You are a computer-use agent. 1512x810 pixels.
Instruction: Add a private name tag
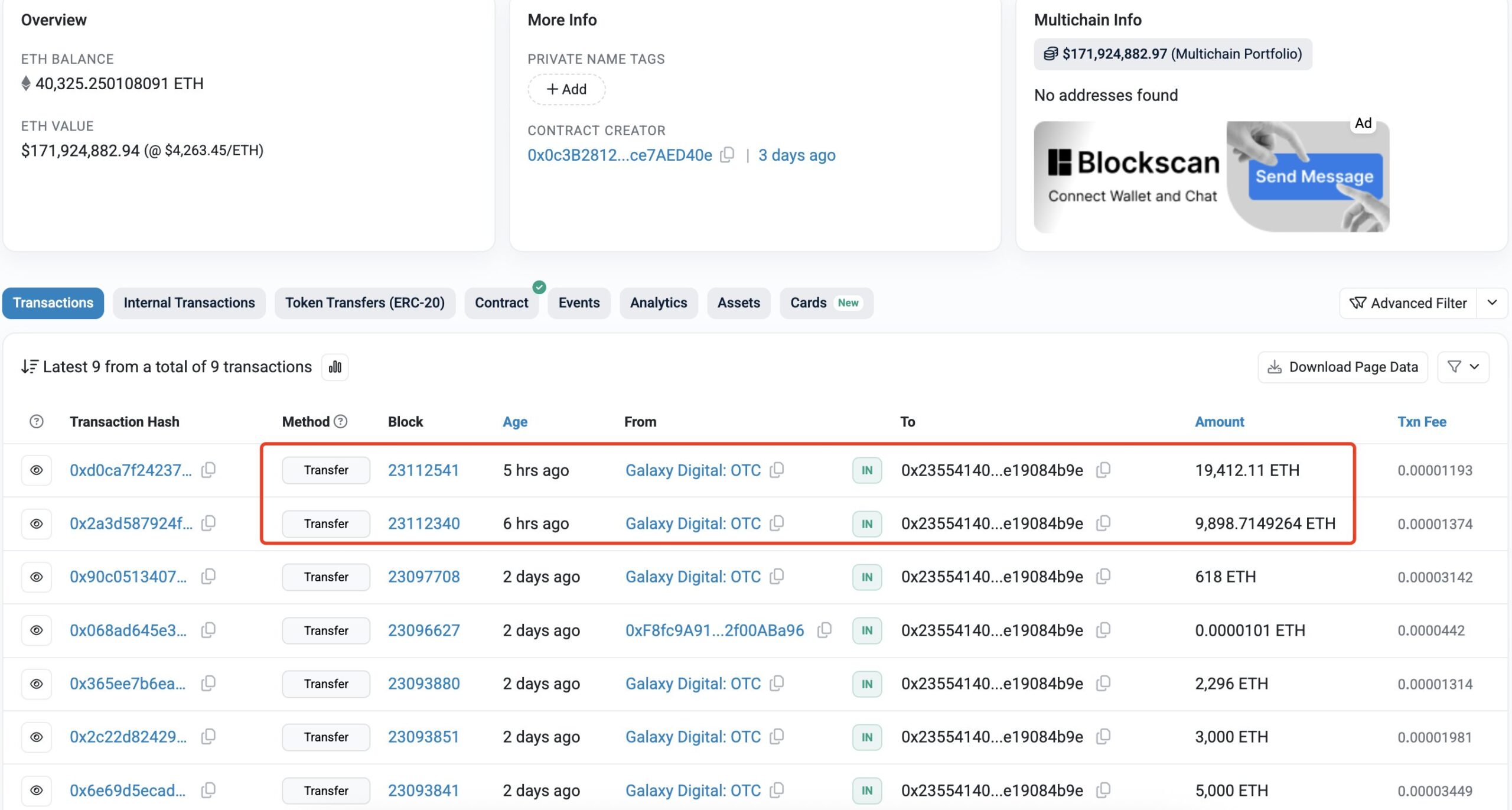point(566,89)
